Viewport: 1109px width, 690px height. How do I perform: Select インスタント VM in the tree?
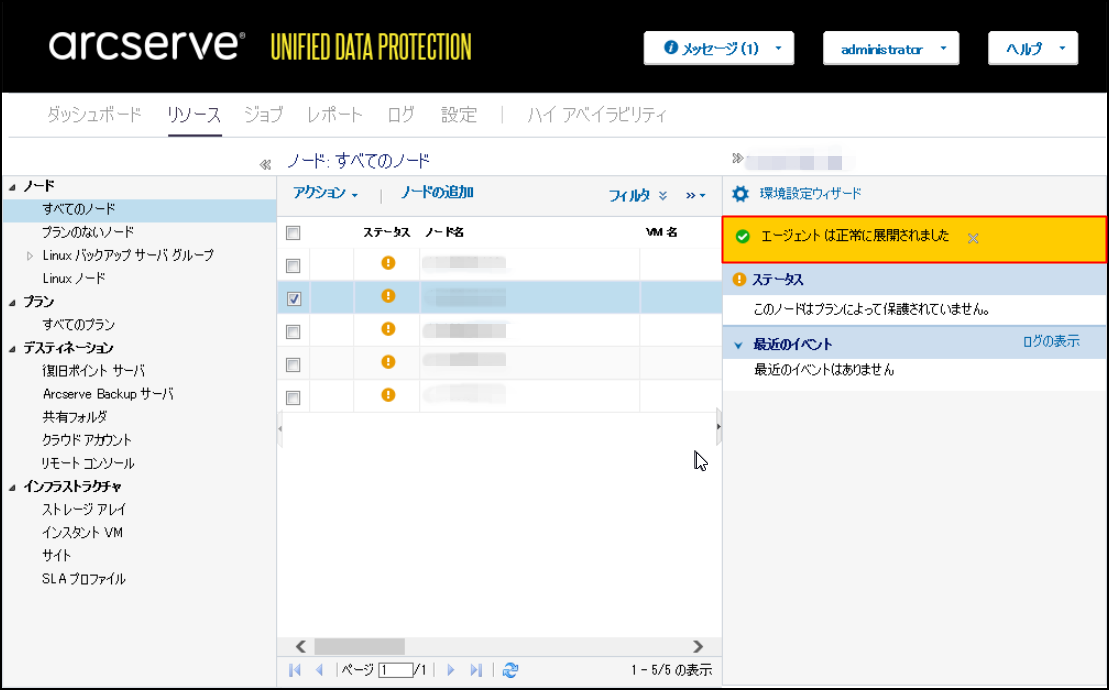coord(82,532)
